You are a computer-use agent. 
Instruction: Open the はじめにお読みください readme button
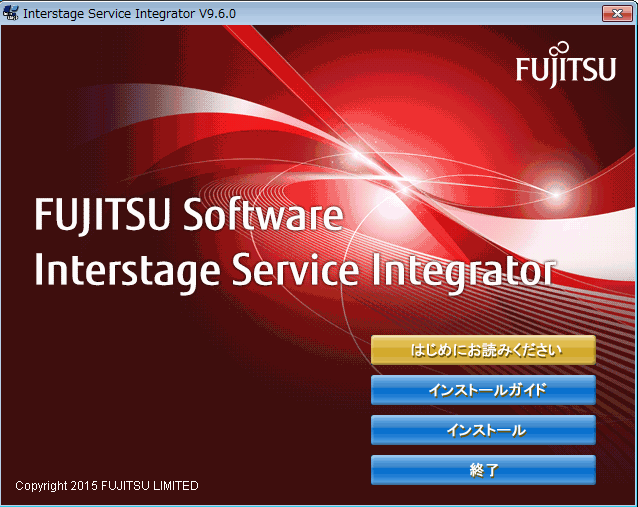483,350
